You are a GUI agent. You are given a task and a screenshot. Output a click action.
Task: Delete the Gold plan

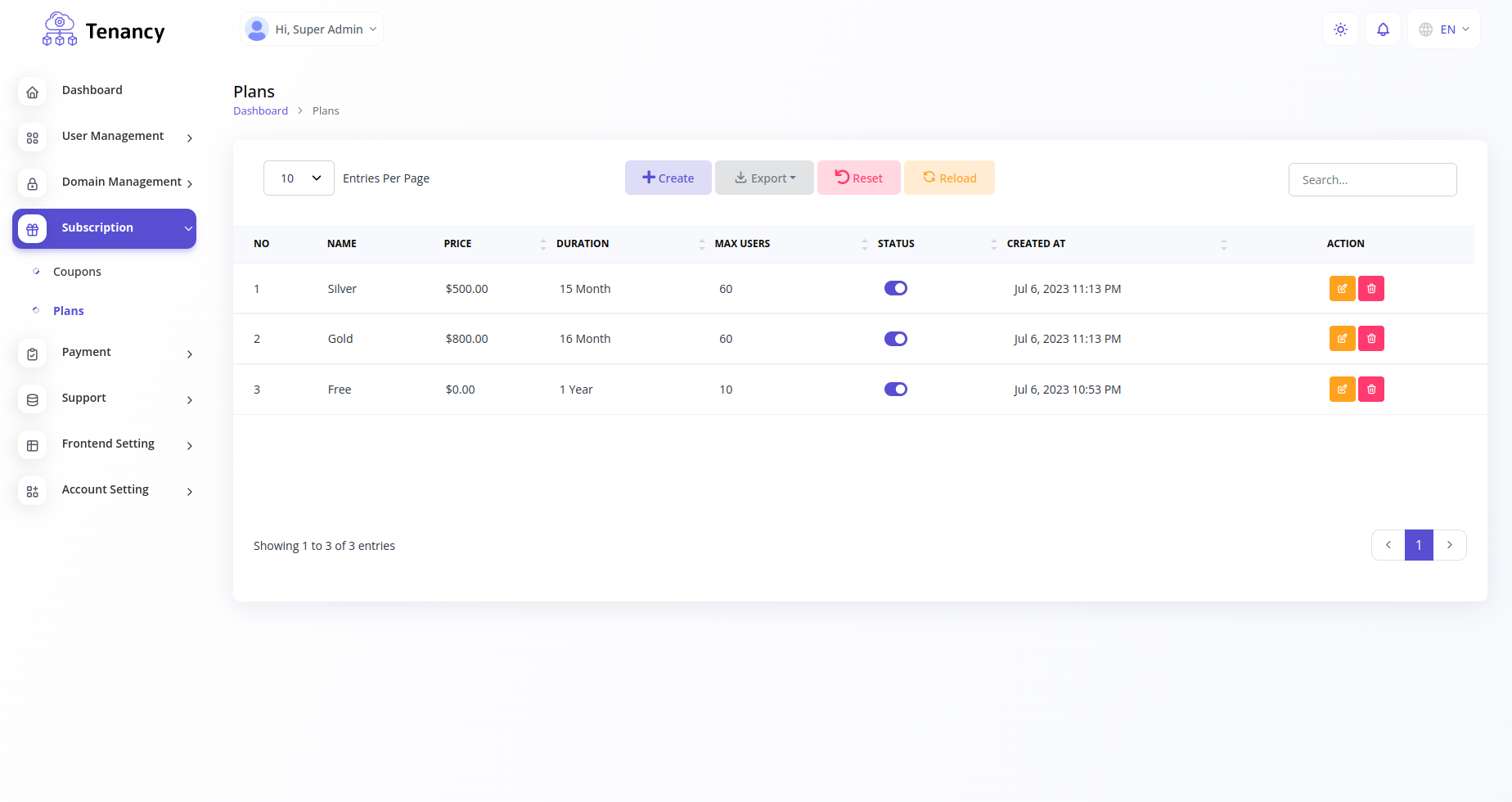click(1371, 339)
